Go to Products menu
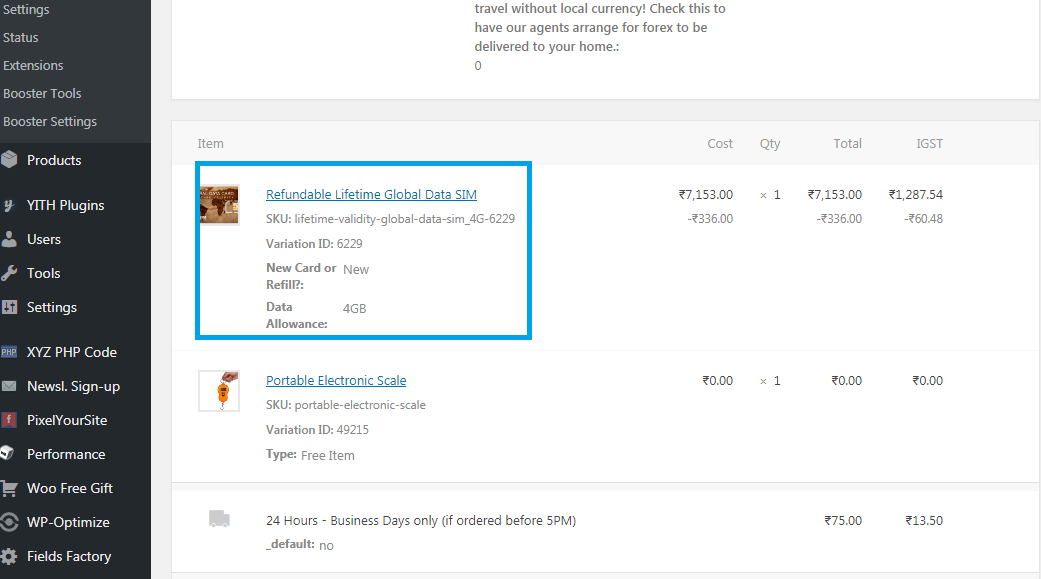Image resolution: width=1041 pixels, height=579 pixels. coord(54,160)
